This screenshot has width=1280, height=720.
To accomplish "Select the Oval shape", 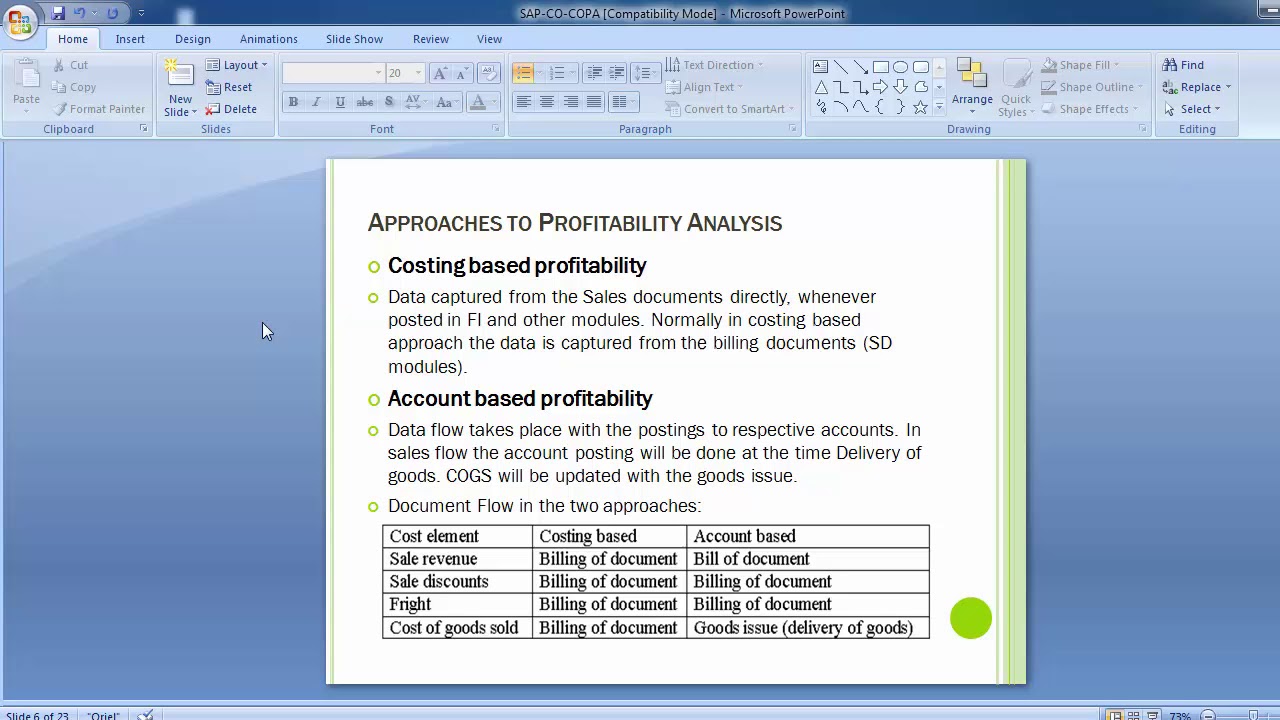I will click(x=900, y=67).
